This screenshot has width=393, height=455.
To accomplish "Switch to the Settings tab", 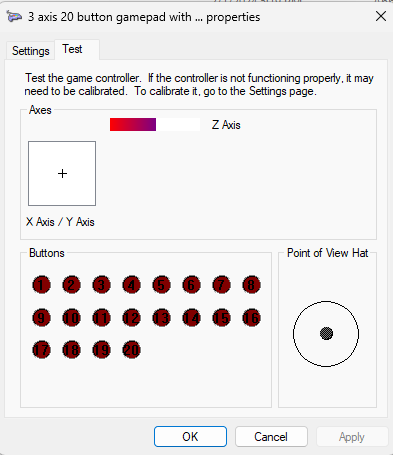I will tap(31, 51).
